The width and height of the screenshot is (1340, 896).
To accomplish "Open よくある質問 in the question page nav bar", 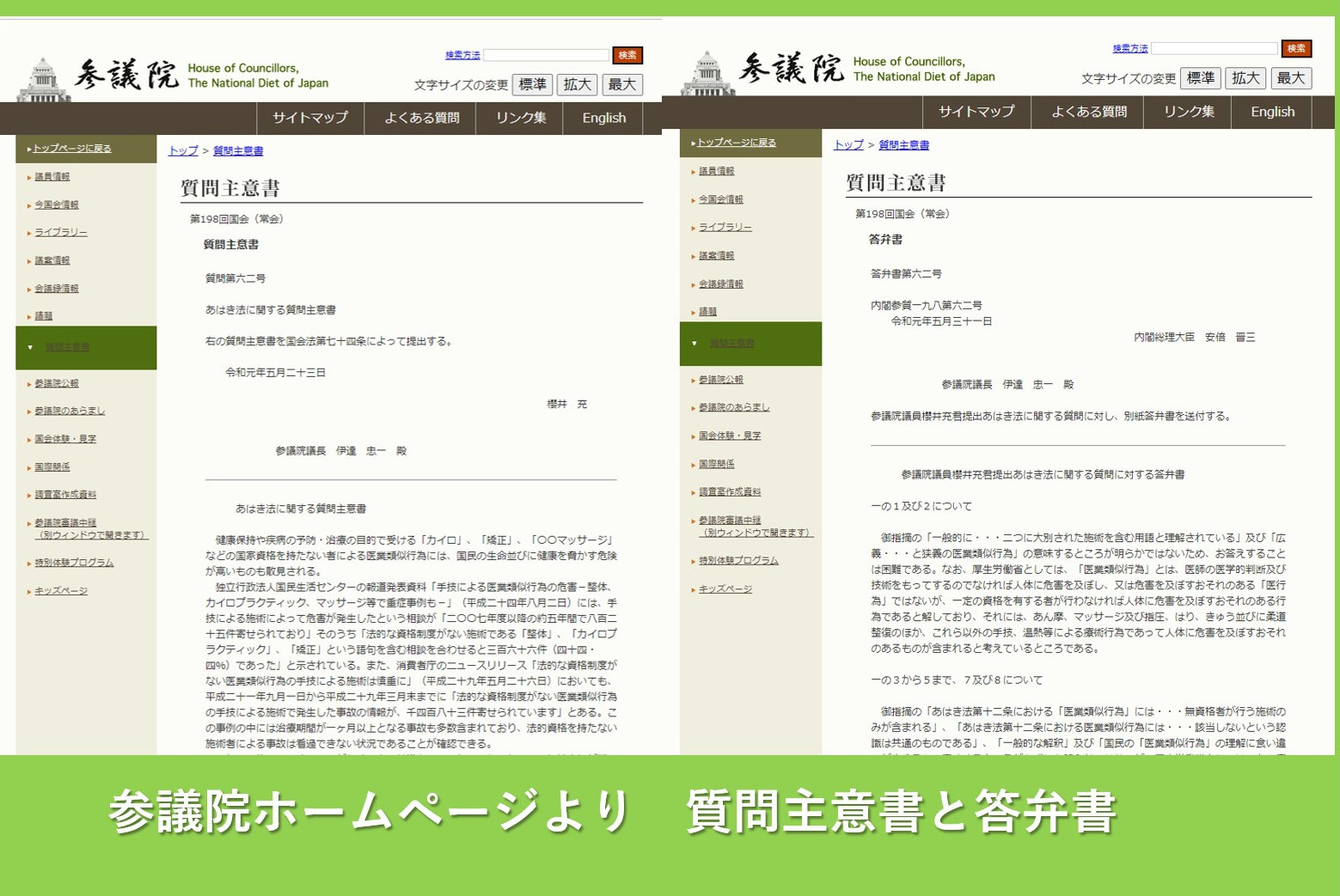I will point(421,118).
